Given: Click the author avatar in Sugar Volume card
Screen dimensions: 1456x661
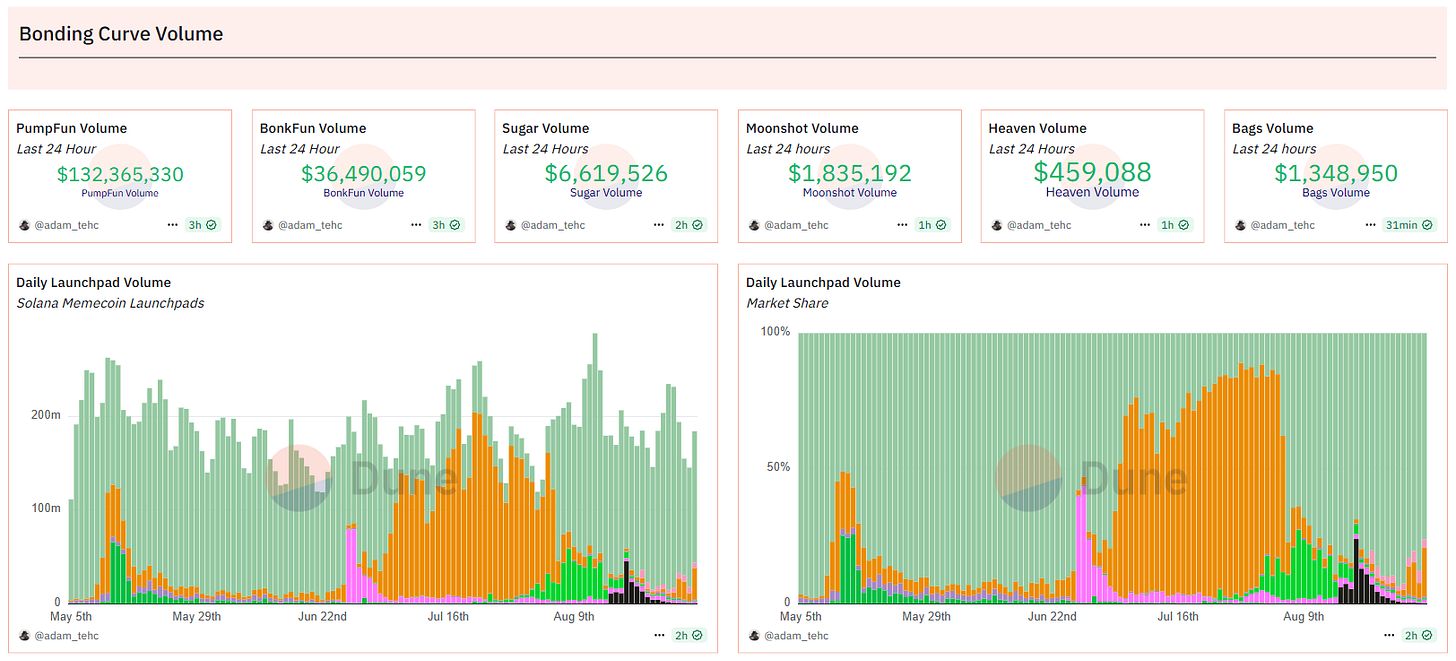Looking at the screenshot, I should pos(511,225).
